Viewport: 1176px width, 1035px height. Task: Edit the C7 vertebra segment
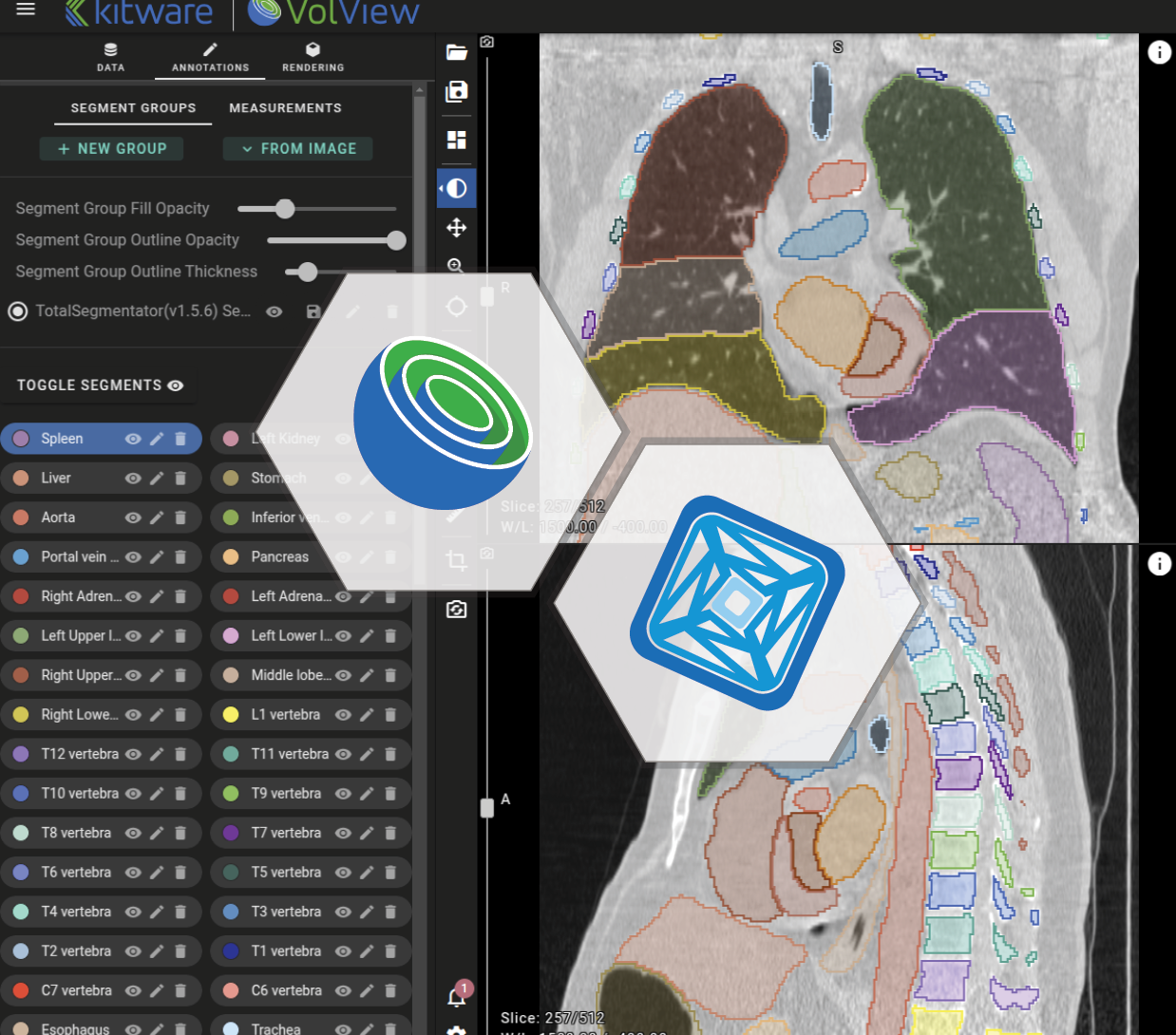(x=157, y=990)
